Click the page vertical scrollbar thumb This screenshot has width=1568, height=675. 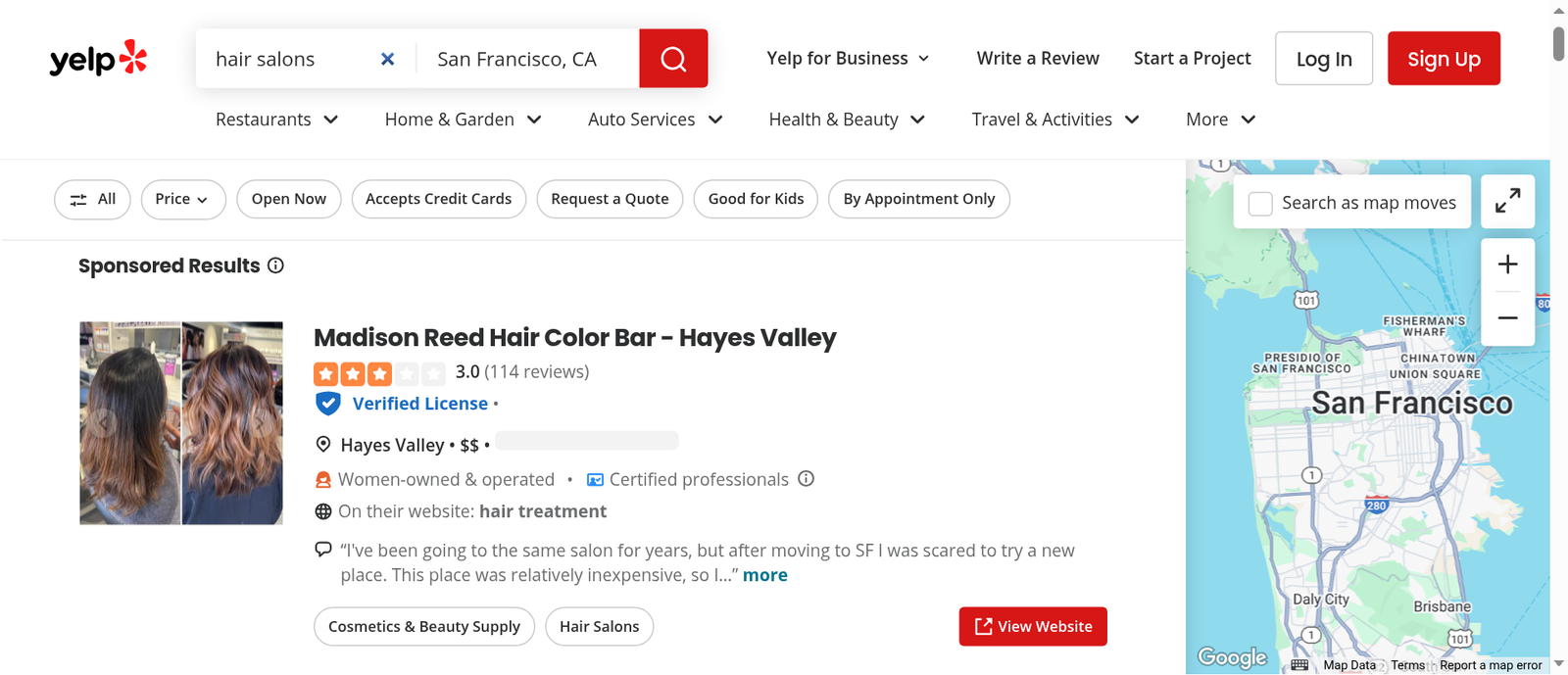coord(1559,44)
